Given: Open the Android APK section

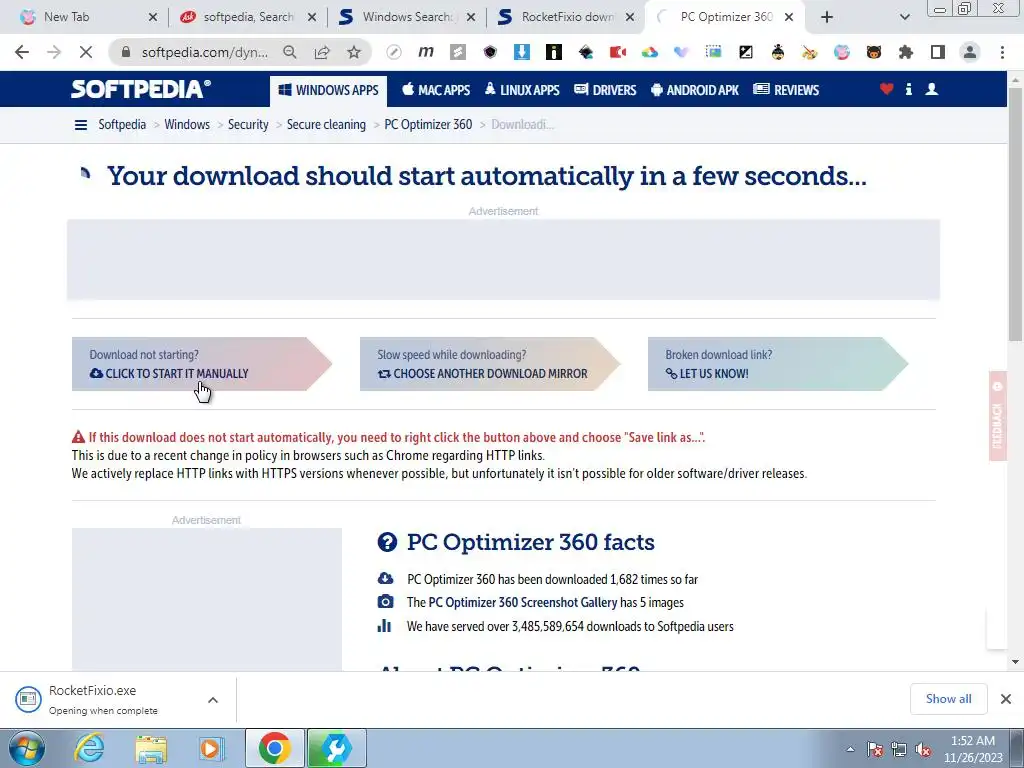Looking at the screenshot, I should [695, 90].
